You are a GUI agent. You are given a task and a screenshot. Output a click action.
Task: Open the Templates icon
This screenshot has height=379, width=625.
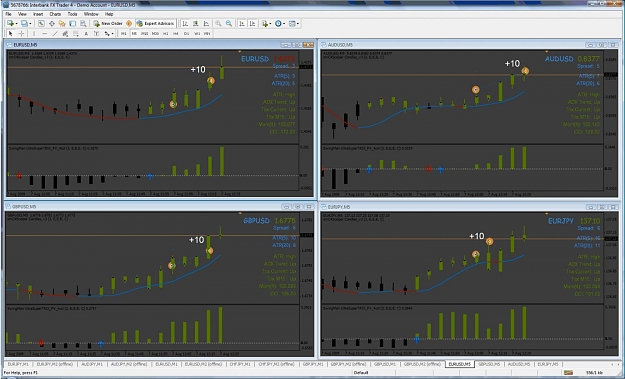coord(292,24)
